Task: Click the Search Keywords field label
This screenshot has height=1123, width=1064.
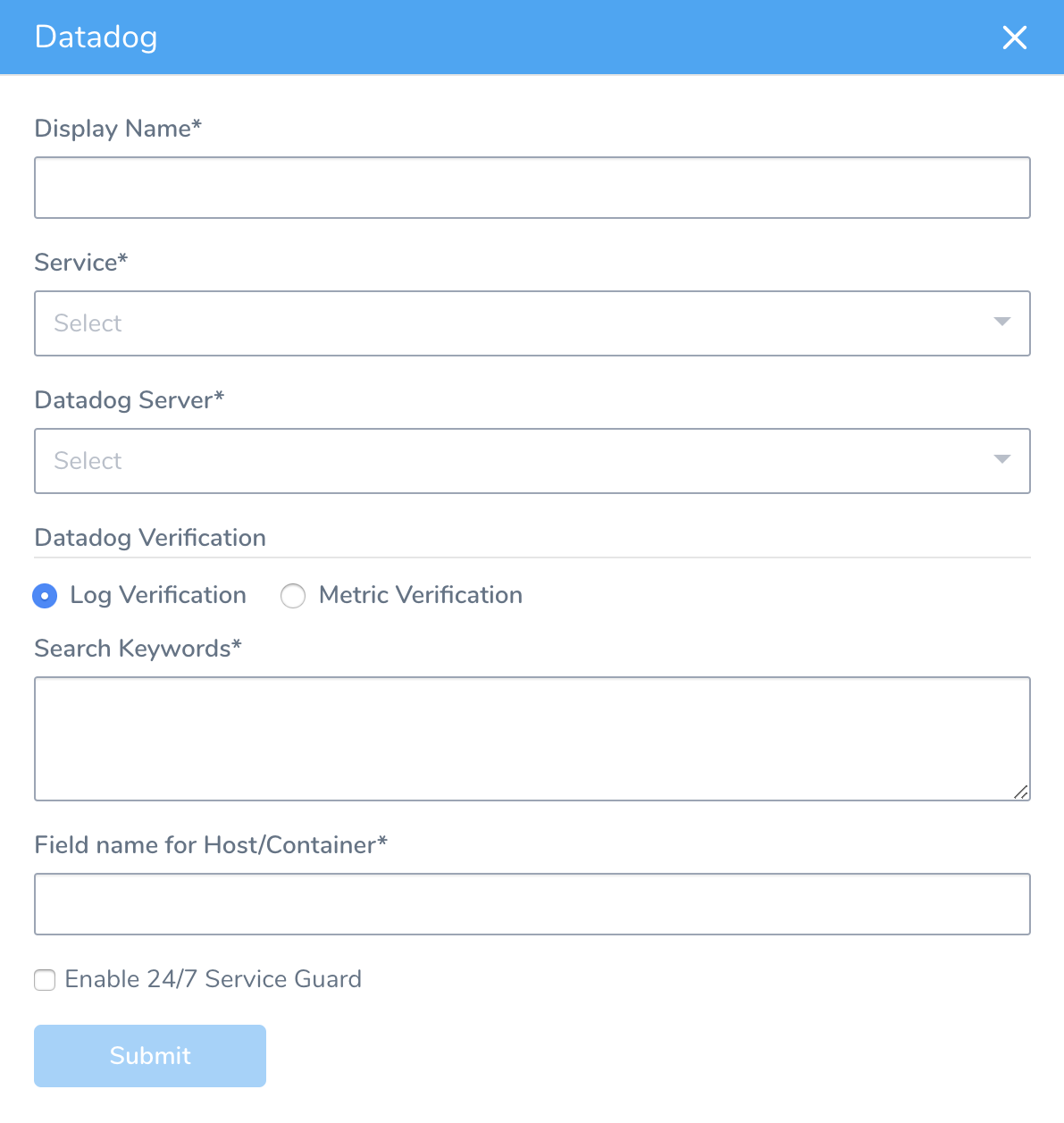Action: (138, 649)
